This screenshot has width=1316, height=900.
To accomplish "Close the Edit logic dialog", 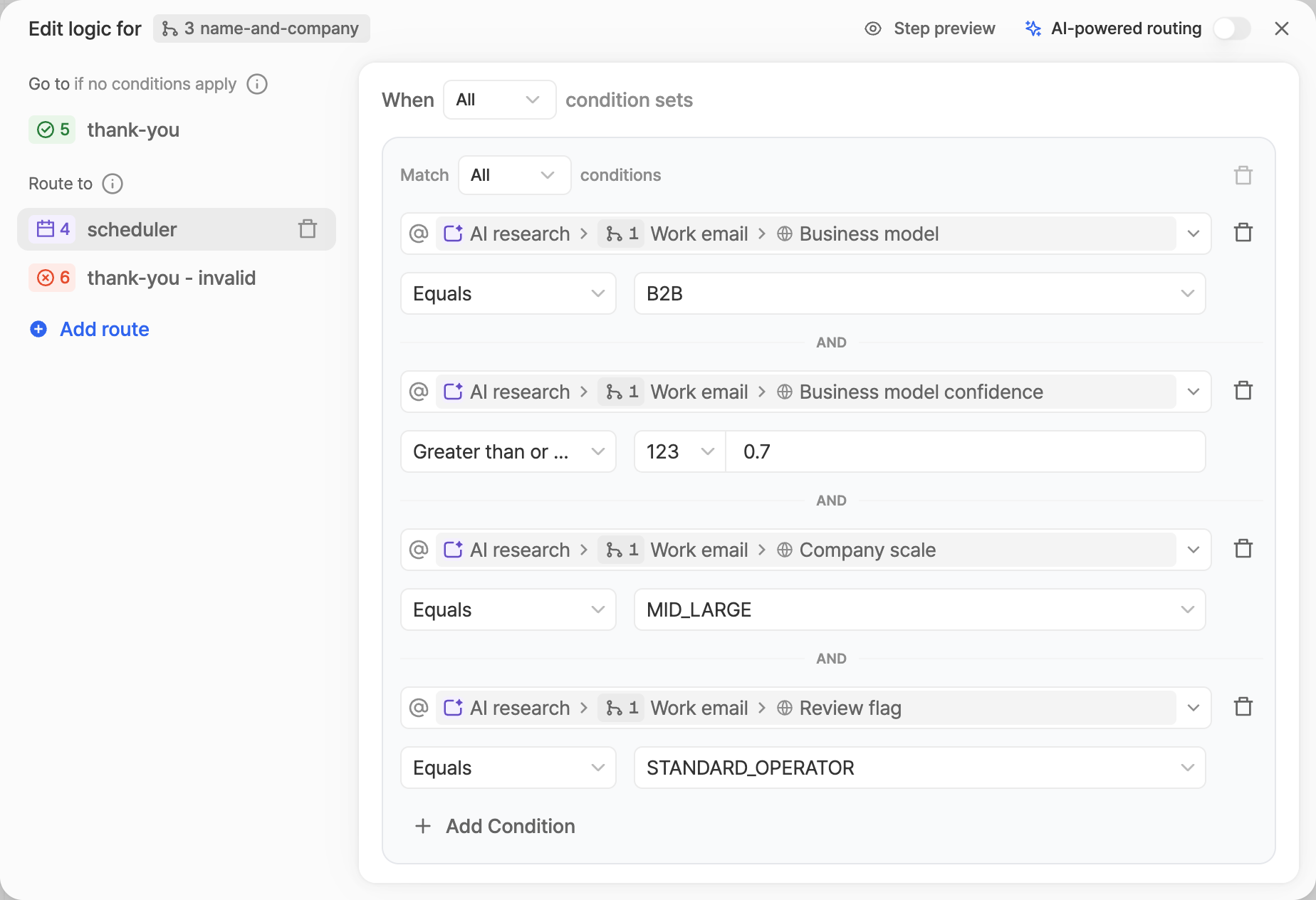I will tap(1282, 28).
